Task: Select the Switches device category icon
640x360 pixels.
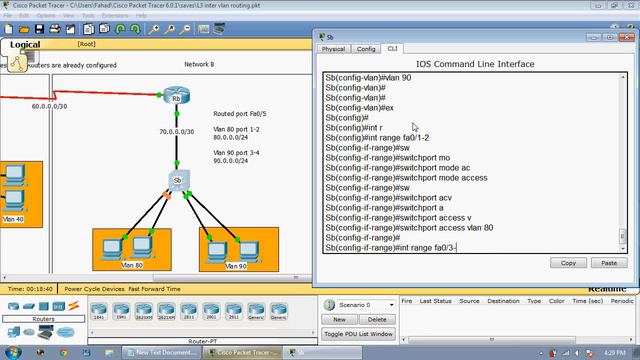Action: click(29, 306)
